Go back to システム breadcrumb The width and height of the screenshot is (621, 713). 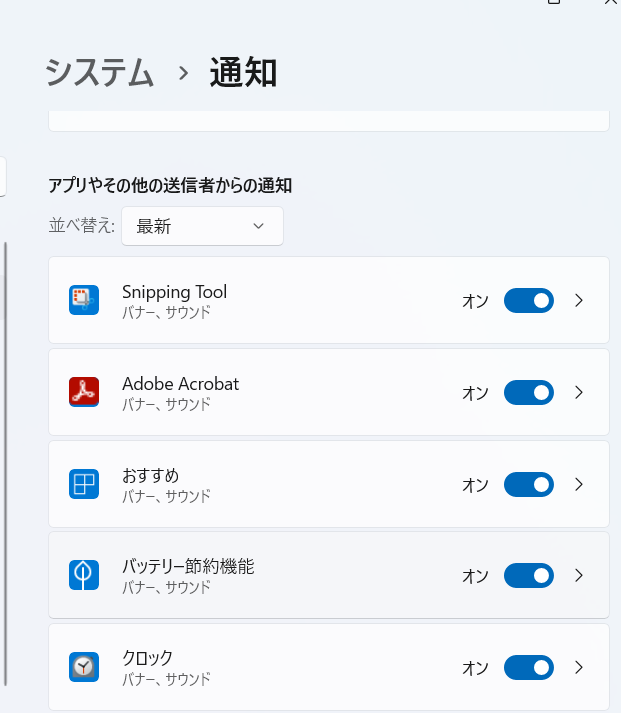tap(100, 72)
